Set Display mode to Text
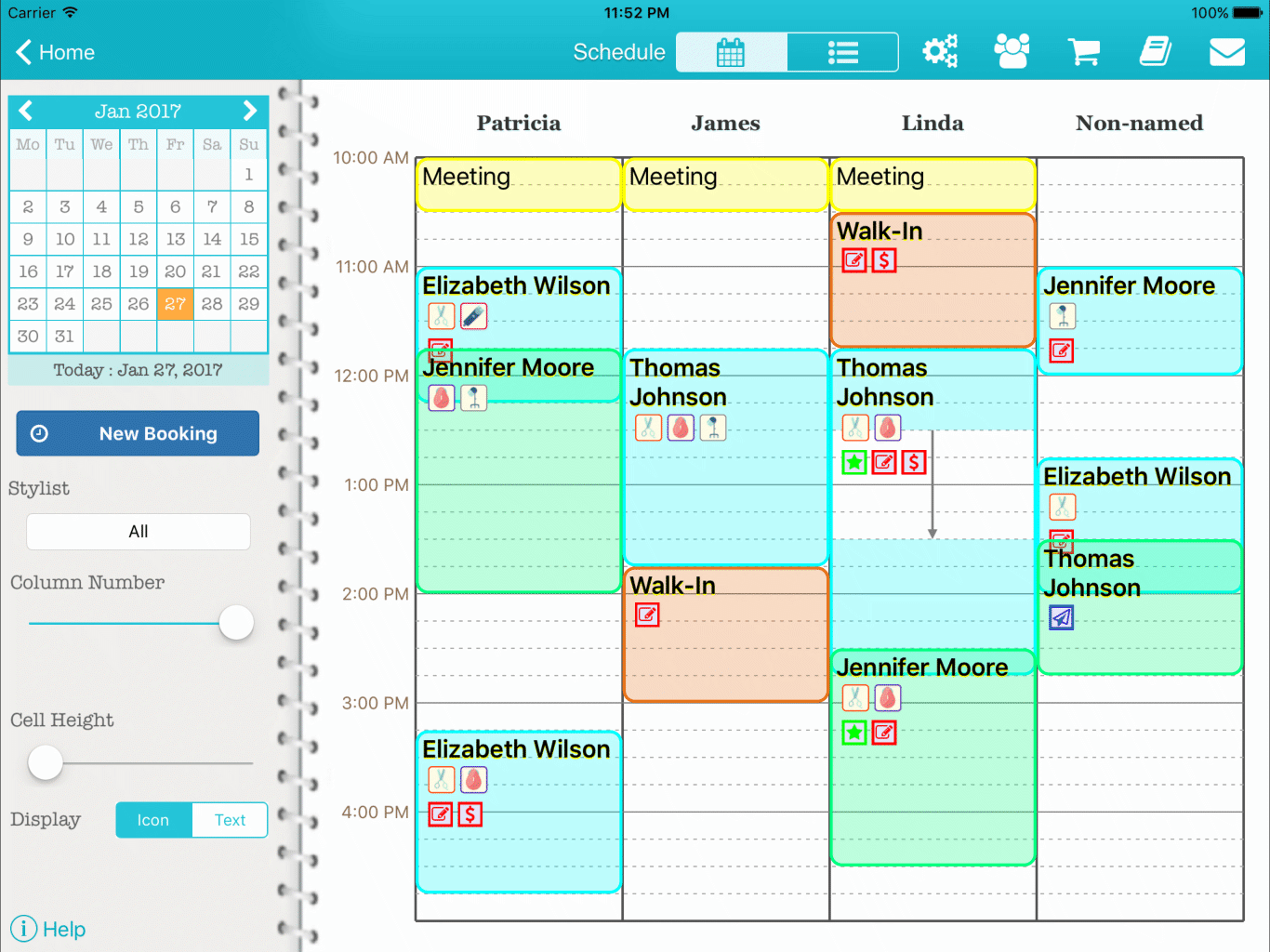 (x=230, y=820)
